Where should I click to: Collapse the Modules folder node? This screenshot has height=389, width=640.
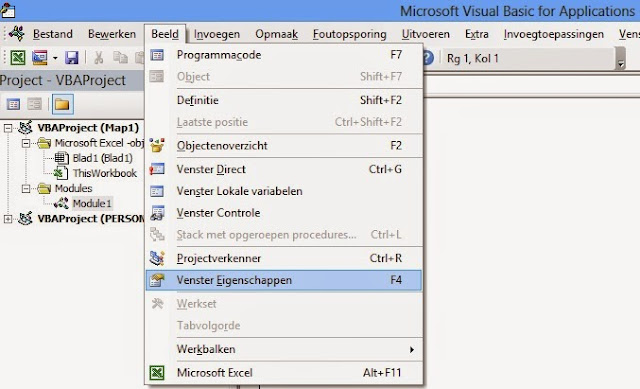point(26,189)
